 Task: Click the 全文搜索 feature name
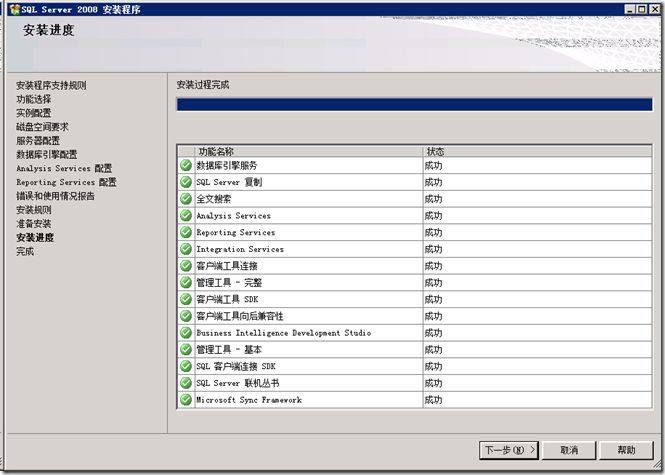(214, 199)
